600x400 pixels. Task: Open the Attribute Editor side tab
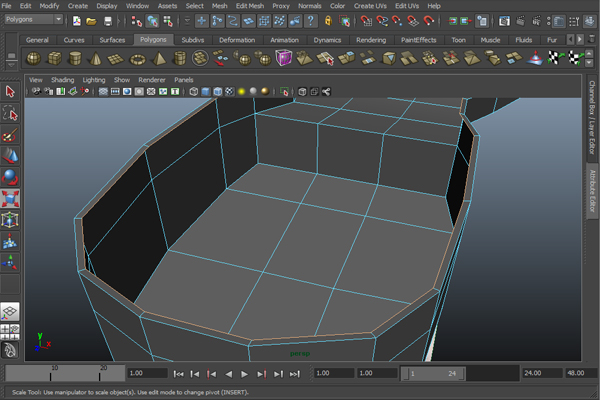(592, 191)
